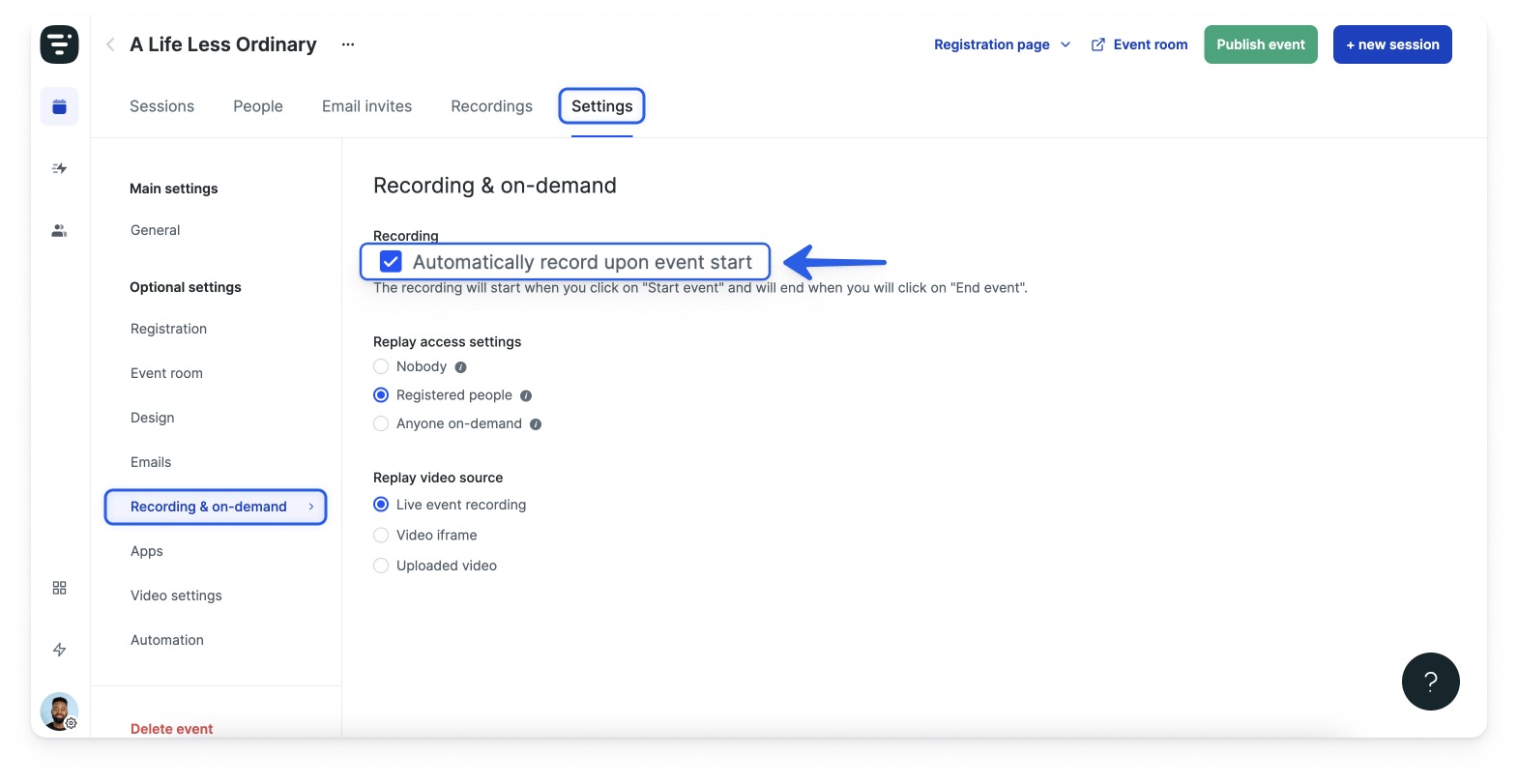Open the Email invites tab

click(366, 106)
